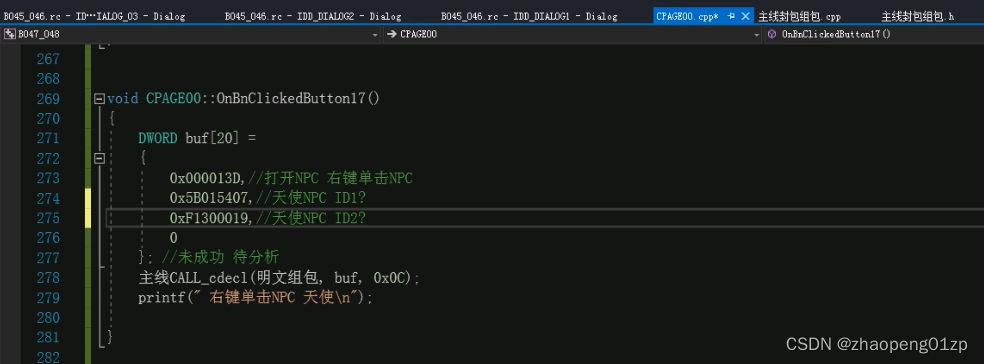984x364 pixels.
Task: Switch to the IDD_DIALOG2 dialog tab
Action: tap(313, 16)
